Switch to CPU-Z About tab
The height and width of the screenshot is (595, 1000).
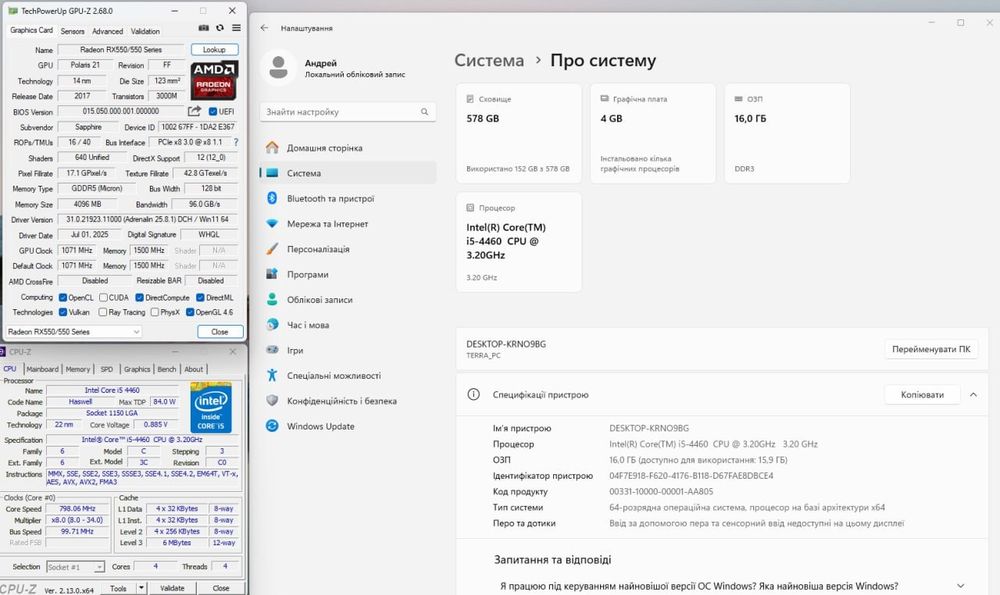tap(194, 369)
